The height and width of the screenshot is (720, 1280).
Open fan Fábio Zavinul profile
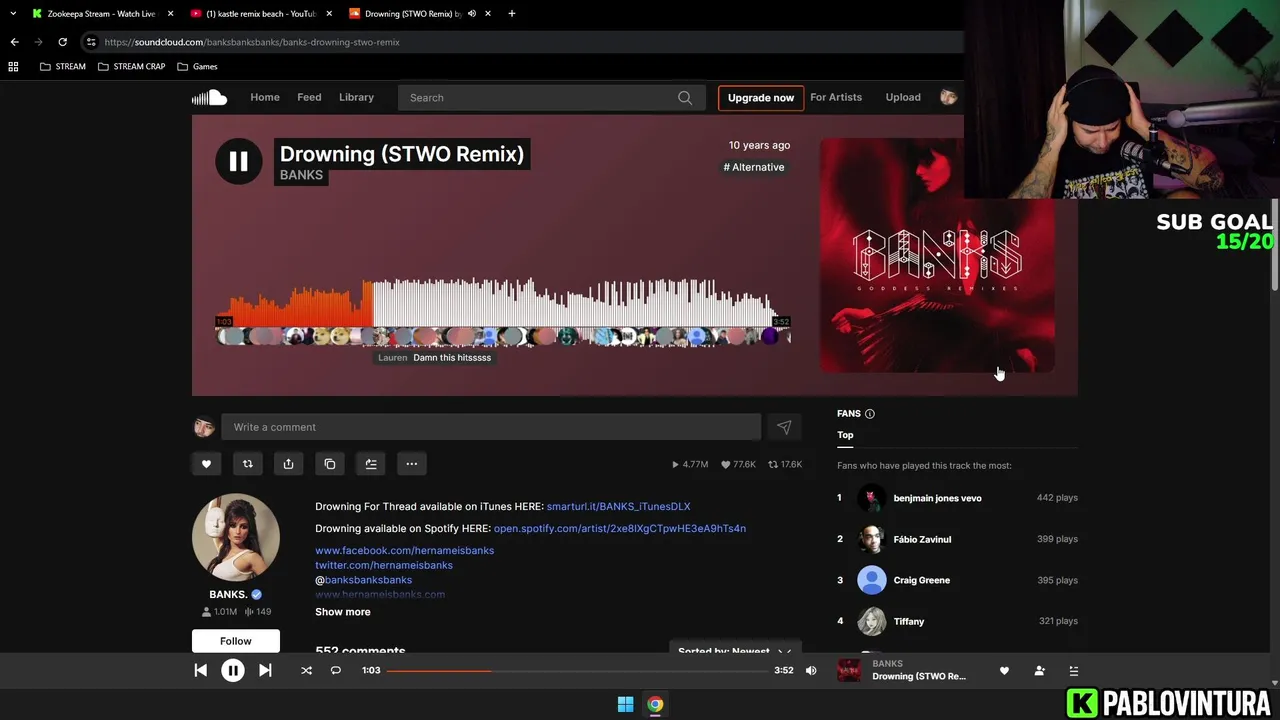pyautogui.click(x=922, y=539)
